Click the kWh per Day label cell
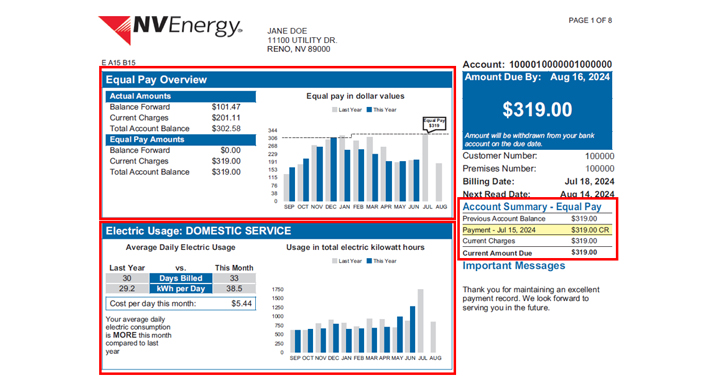 tap(181, 289)
